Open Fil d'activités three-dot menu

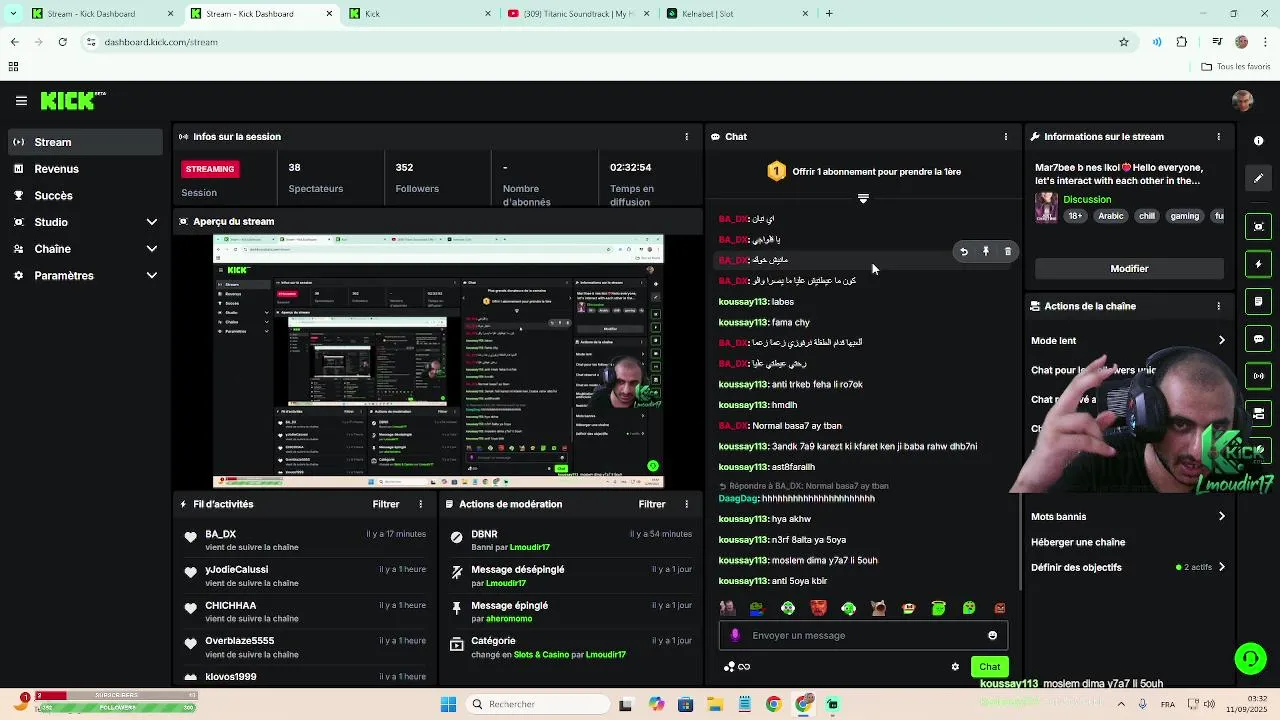(x=420, y=505)
